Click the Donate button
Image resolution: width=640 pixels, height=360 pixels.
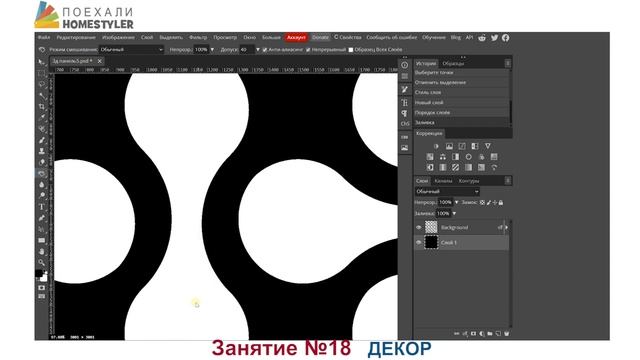320,38
